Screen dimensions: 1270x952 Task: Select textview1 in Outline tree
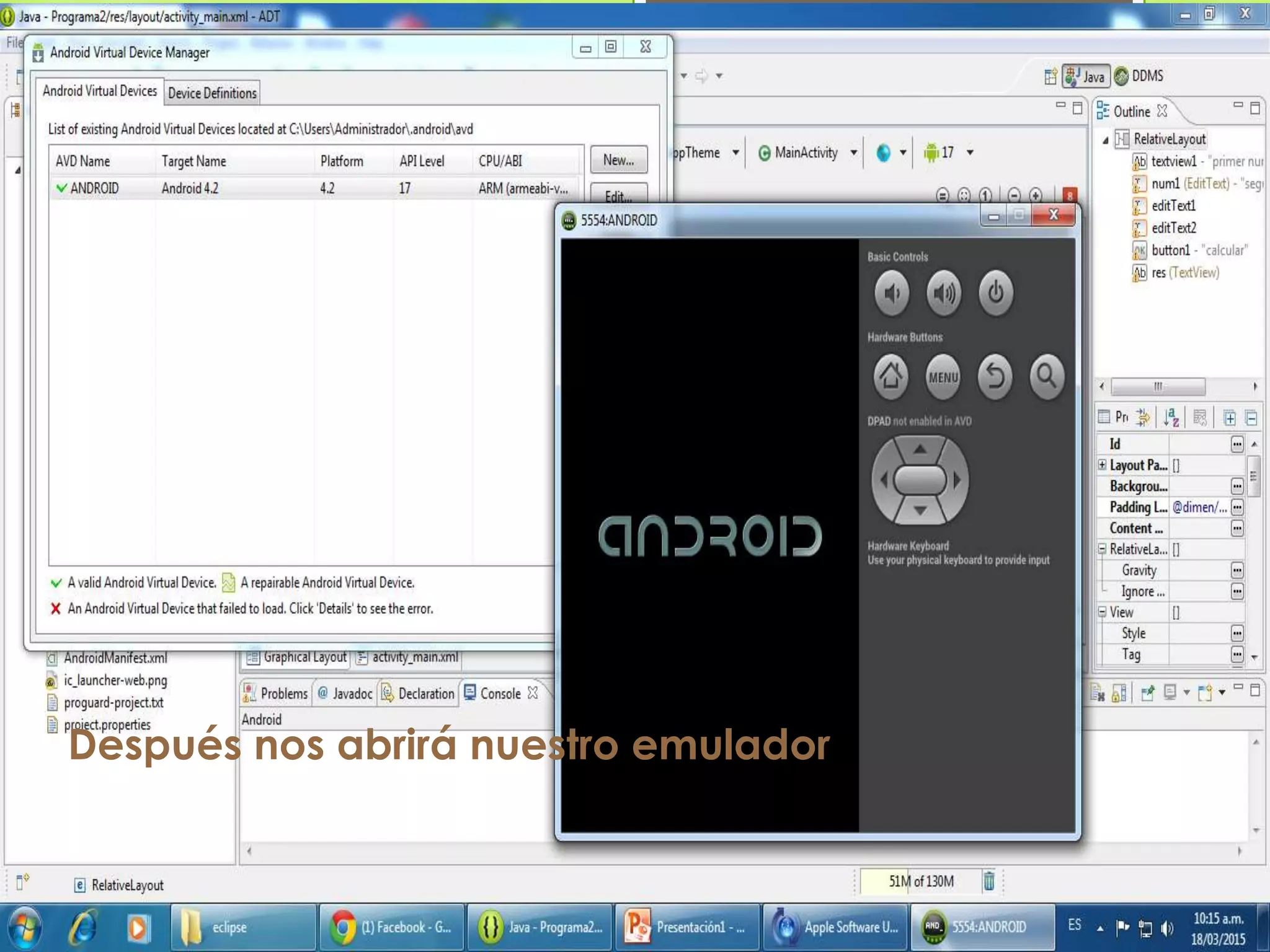1173,161
